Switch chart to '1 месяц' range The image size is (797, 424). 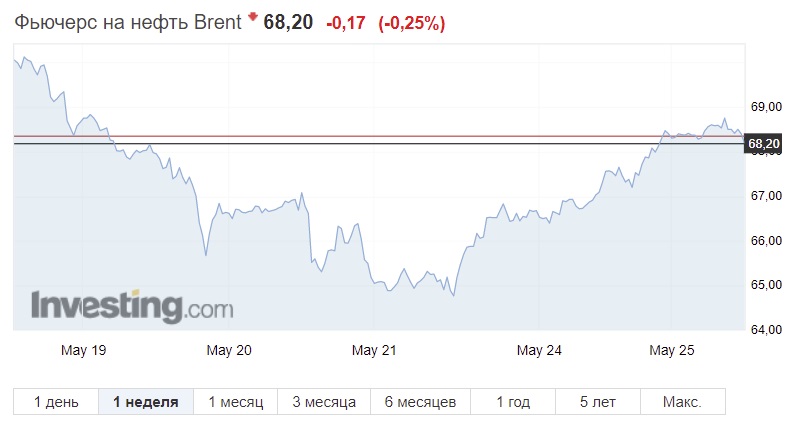pos(235,402)
